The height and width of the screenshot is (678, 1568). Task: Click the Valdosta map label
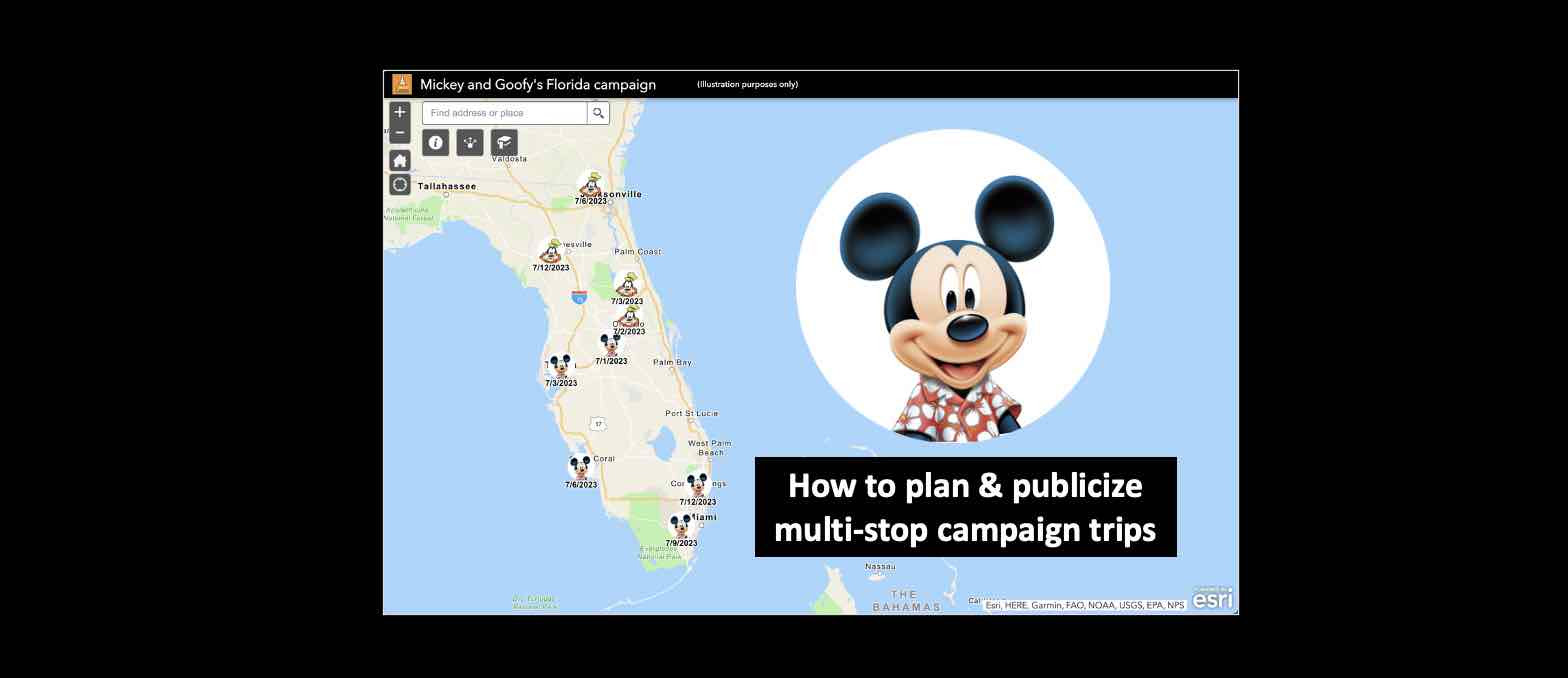point(509,159)
